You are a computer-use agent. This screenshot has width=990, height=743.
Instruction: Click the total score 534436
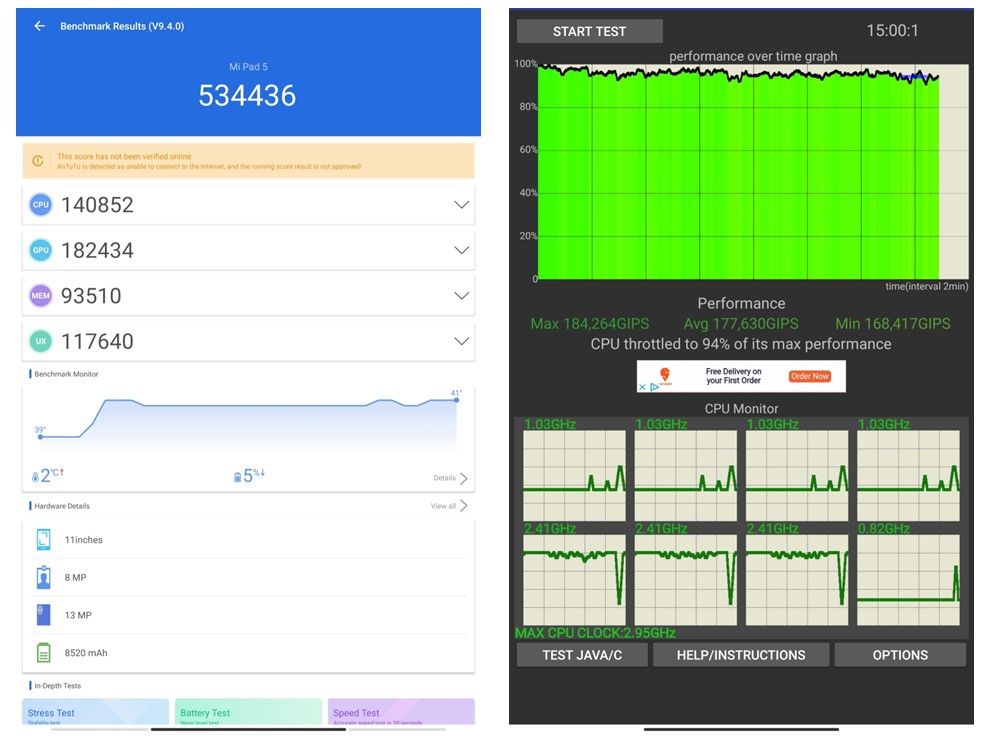tap(247, 95)
